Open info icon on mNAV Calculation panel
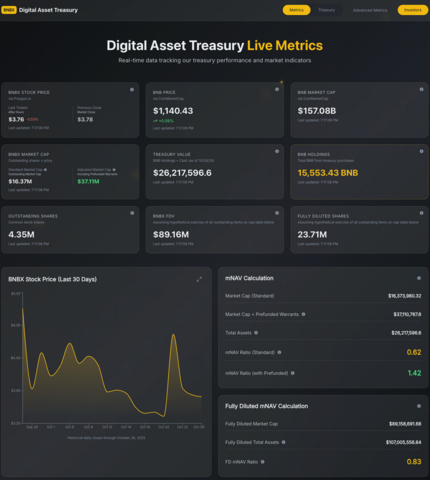430x480 pixels. 419,278
